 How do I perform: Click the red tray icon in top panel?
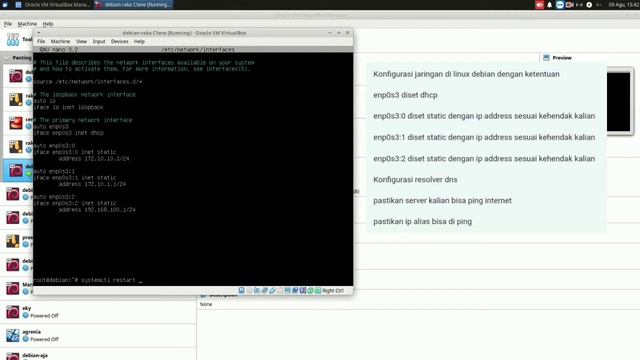[540, 5]
